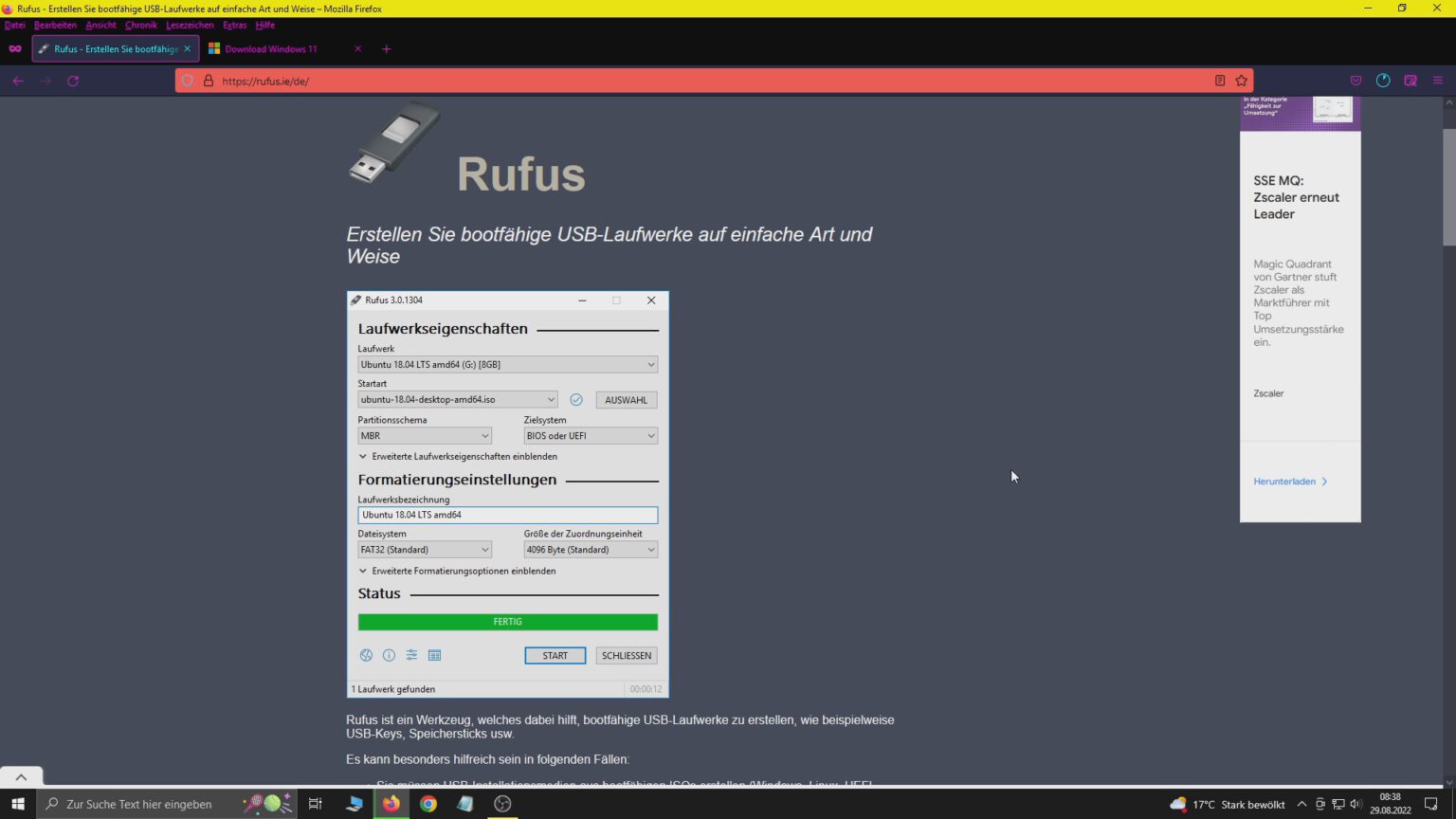Image resolution: width=1456 pixels, height=819 pixels.
Task: Launch OBS Studio from the taskbar
Action: click(x=502, y=804)
